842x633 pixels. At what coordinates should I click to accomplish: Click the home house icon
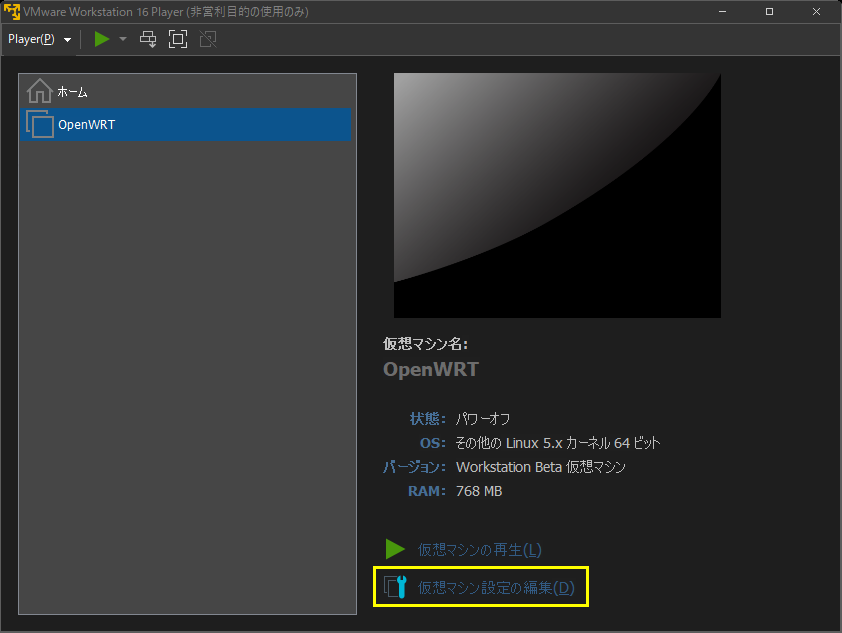(x=40, y=91)
